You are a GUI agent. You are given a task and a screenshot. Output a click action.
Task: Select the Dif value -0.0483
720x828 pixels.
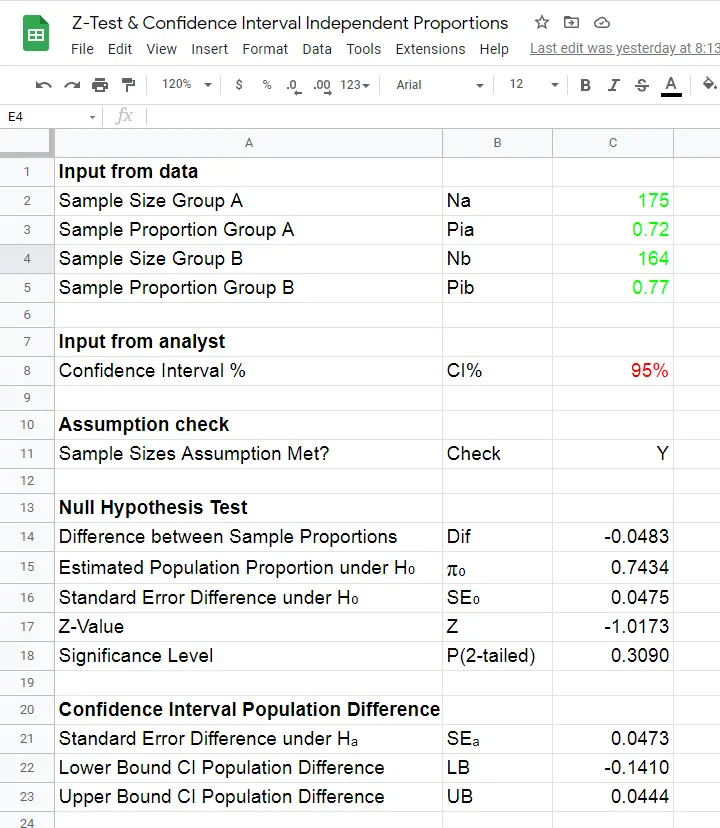pyautogui.click(x=613, y=537)
